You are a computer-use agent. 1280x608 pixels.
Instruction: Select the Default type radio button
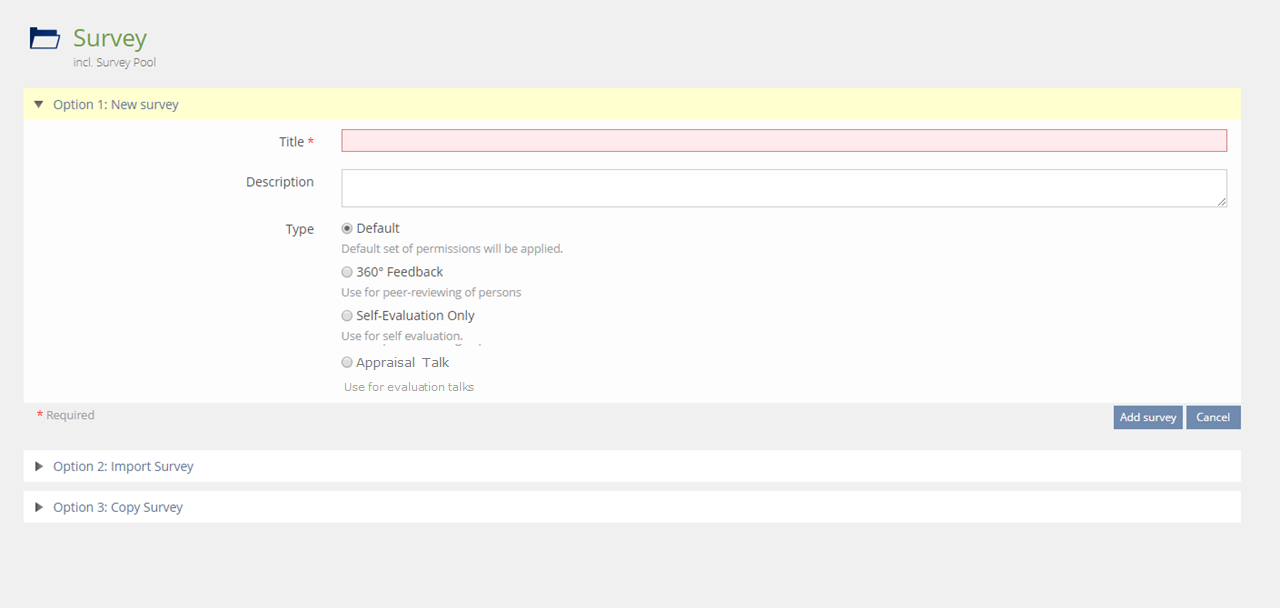coord(347,228)
